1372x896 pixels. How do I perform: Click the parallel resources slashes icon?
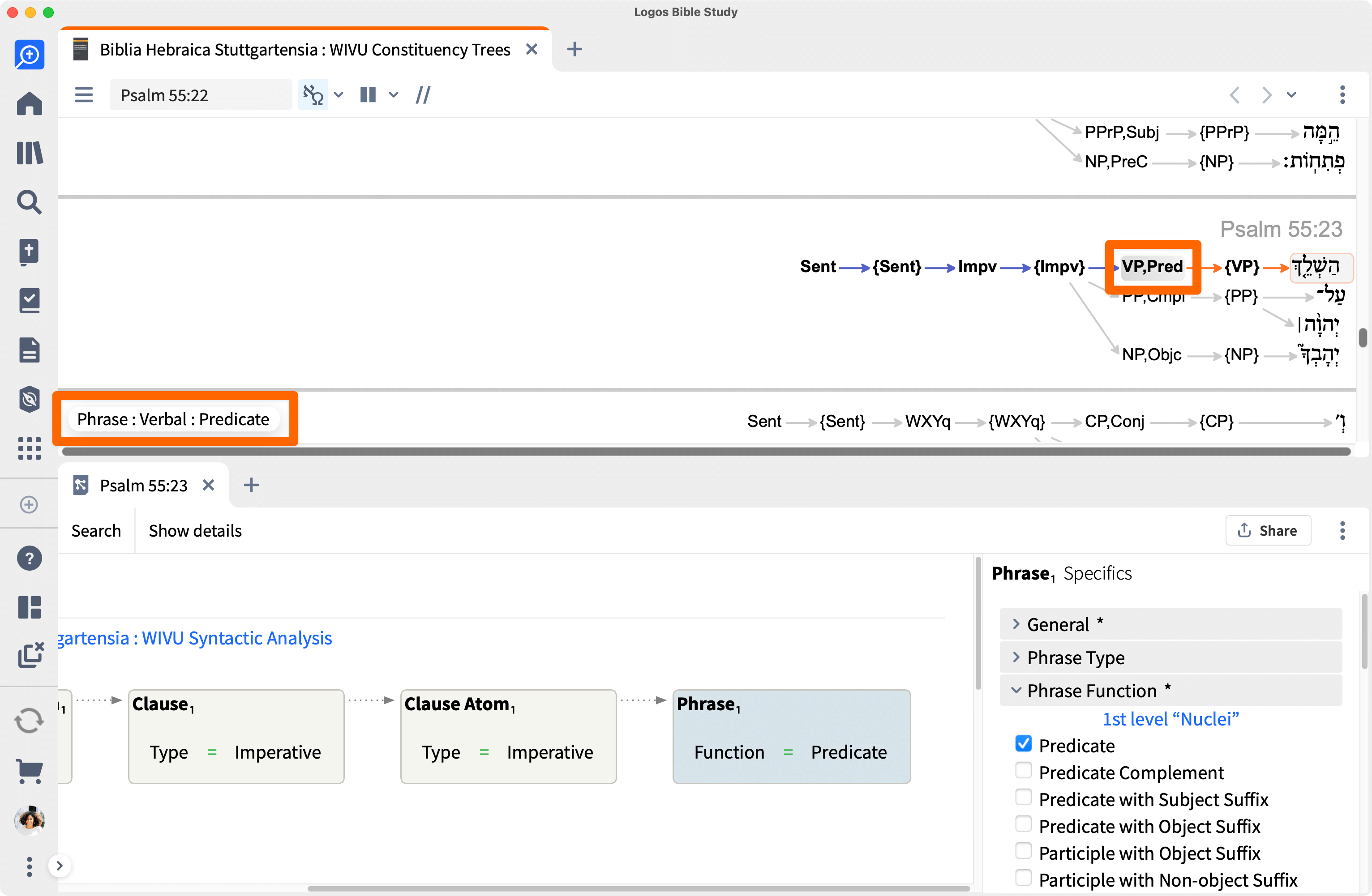coord(423,95)
